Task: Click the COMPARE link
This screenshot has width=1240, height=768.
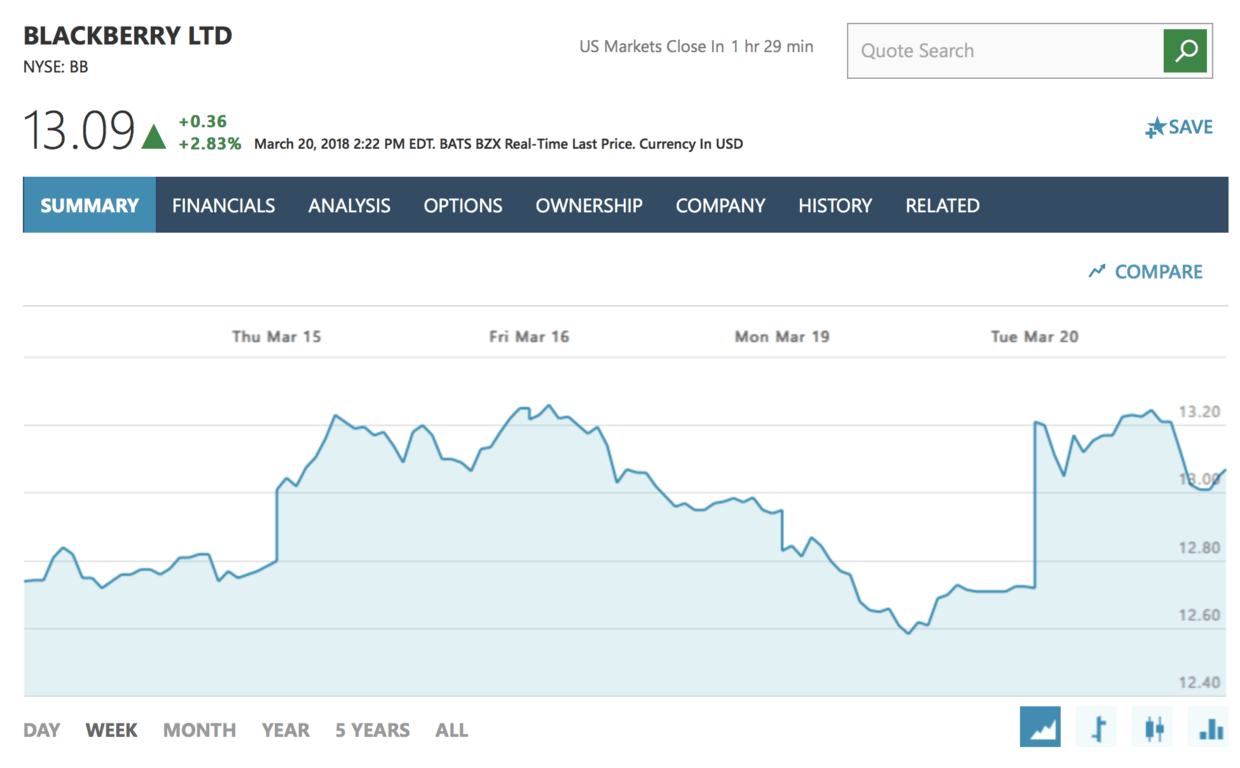Action: pos(1158,272)
